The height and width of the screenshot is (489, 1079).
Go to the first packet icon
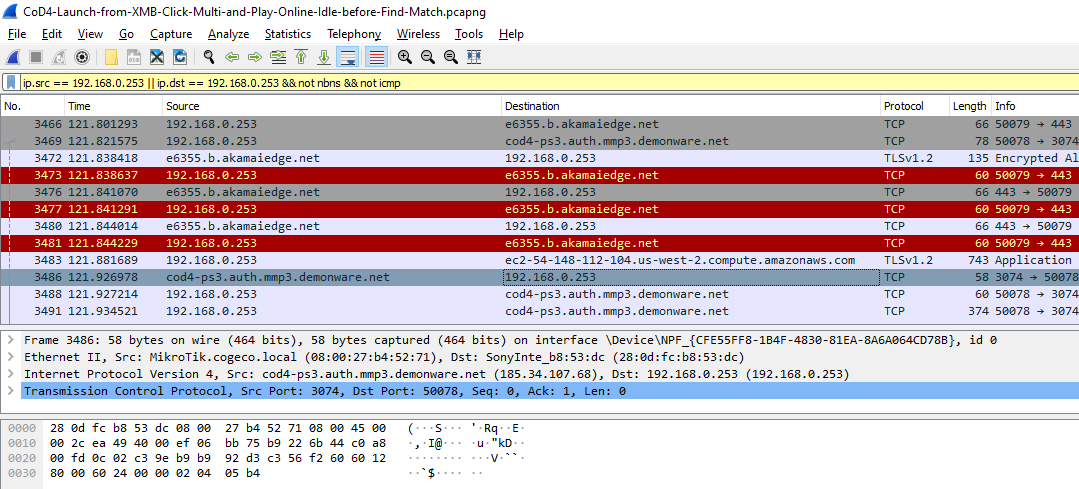coord(301,58)
